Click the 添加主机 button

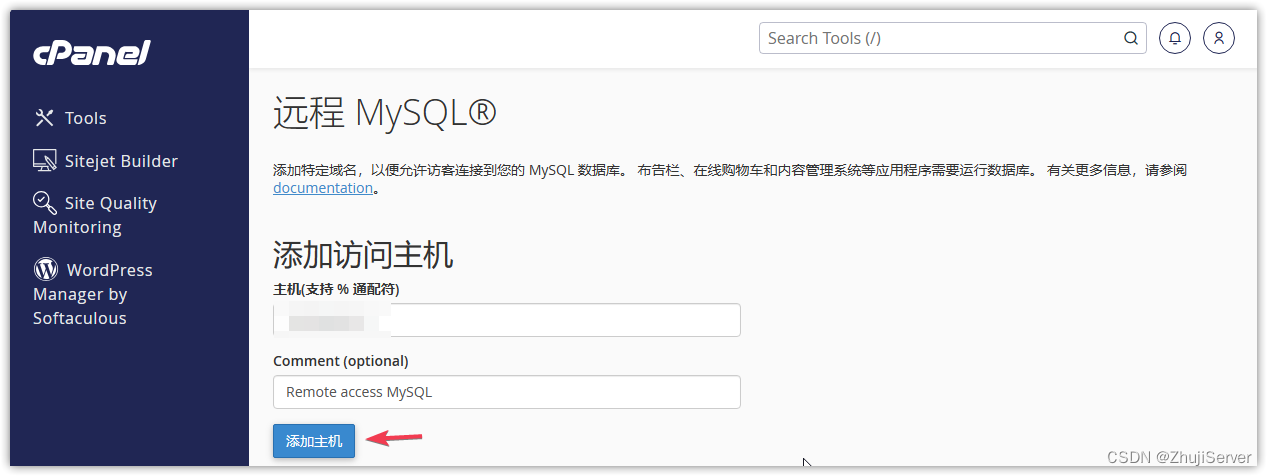tap(314, 441)
